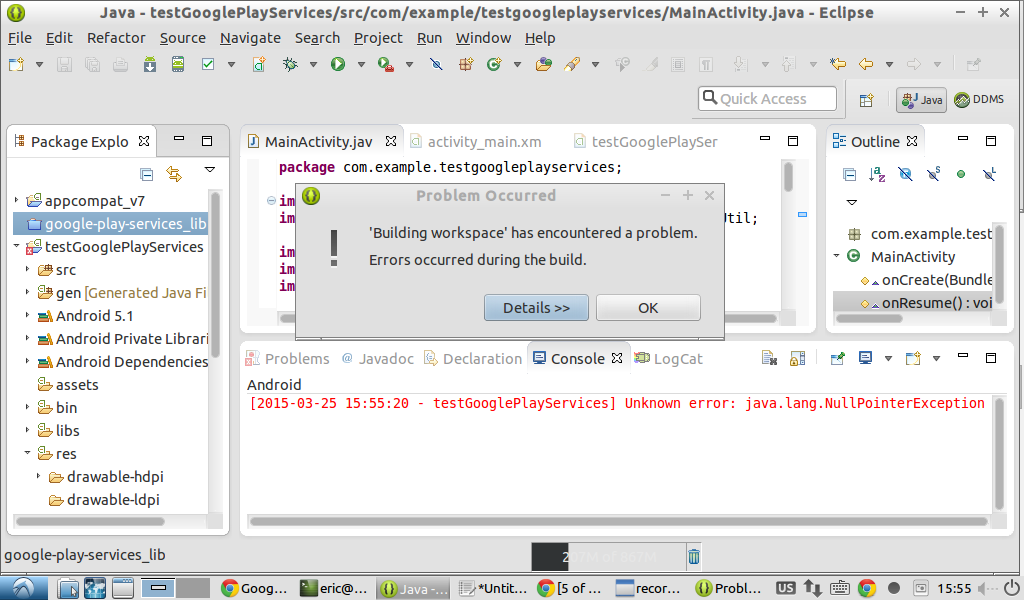
Task: Expand the appcompat_v7 project
Action: [16, 200]
